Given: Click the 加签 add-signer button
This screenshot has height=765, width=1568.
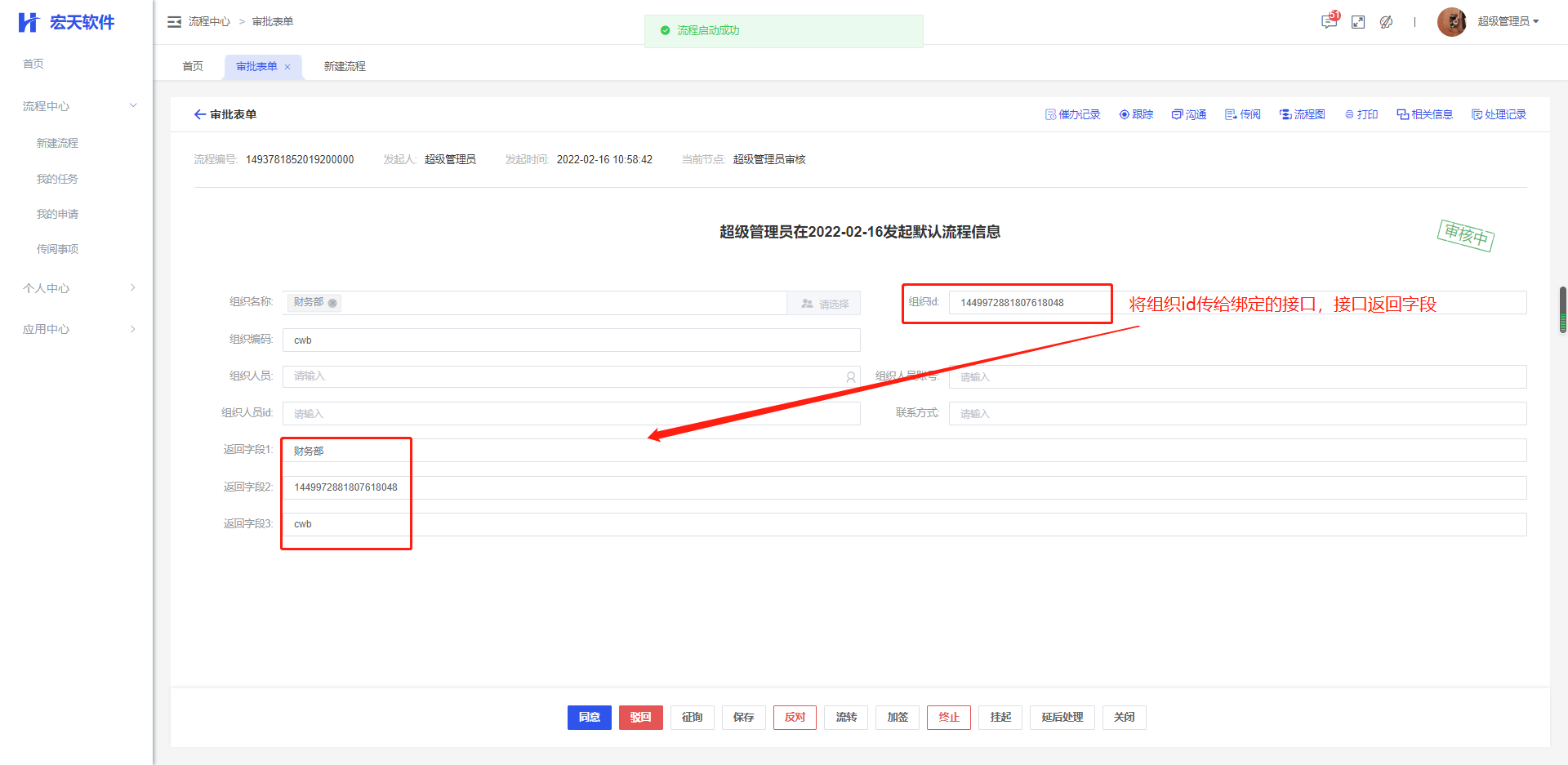Looking at the screenshot, I should (x=898, y=718).
